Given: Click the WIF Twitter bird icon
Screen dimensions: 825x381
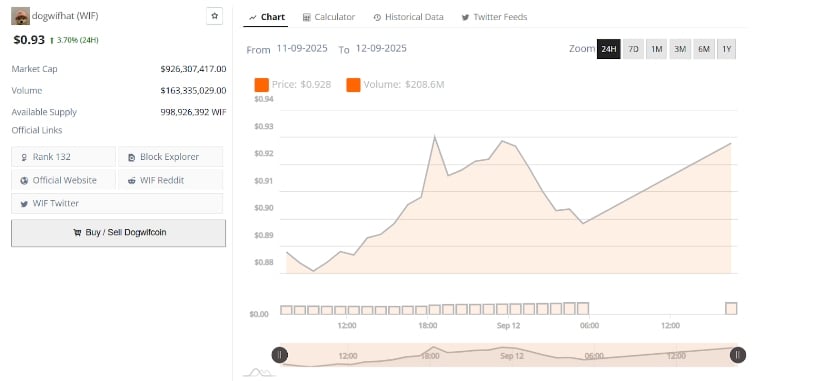Looking at the screenshot, I should [x=24, y=204].
